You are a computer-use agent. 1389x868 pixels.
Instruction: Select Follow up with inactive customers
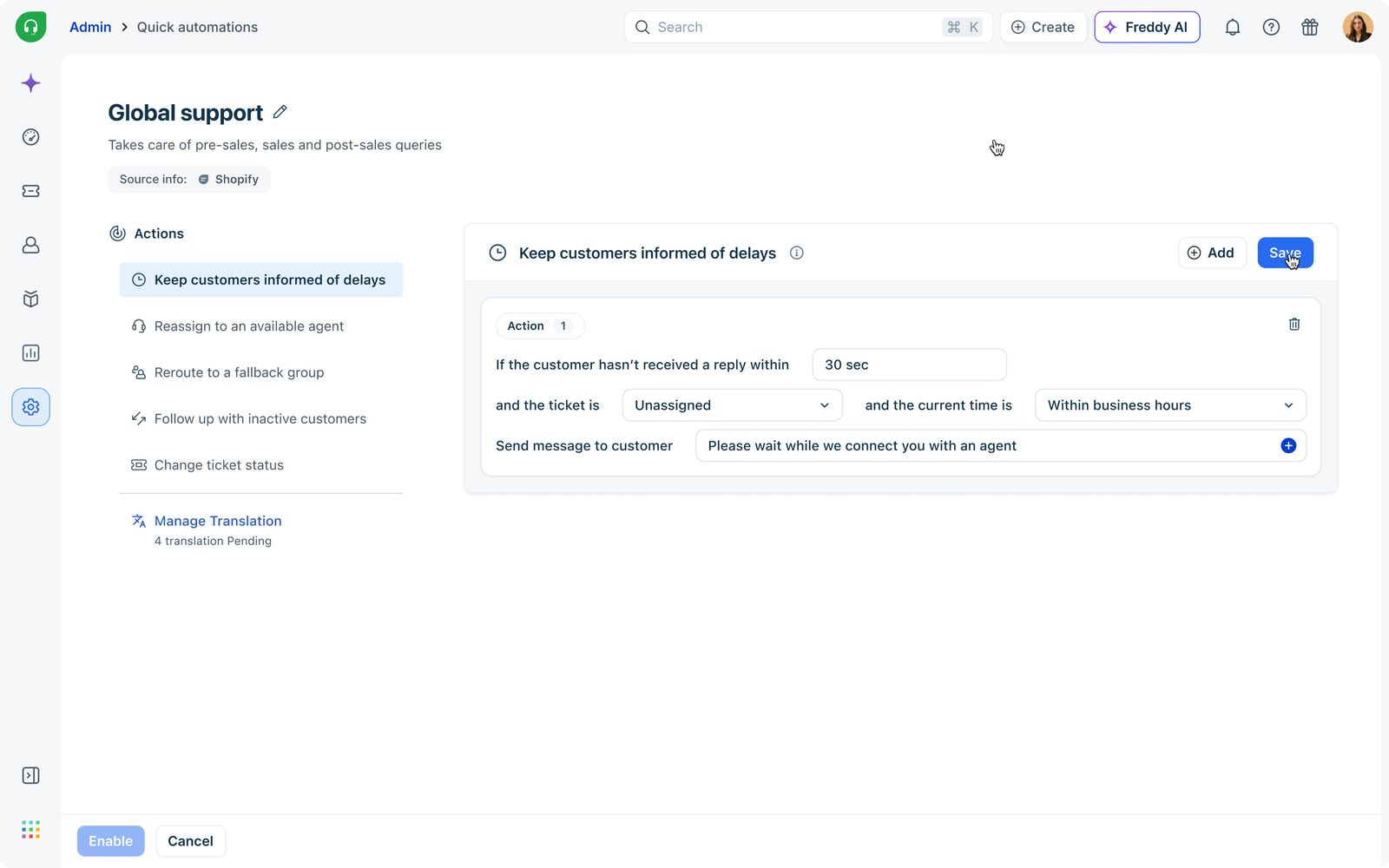coord(261,418)
